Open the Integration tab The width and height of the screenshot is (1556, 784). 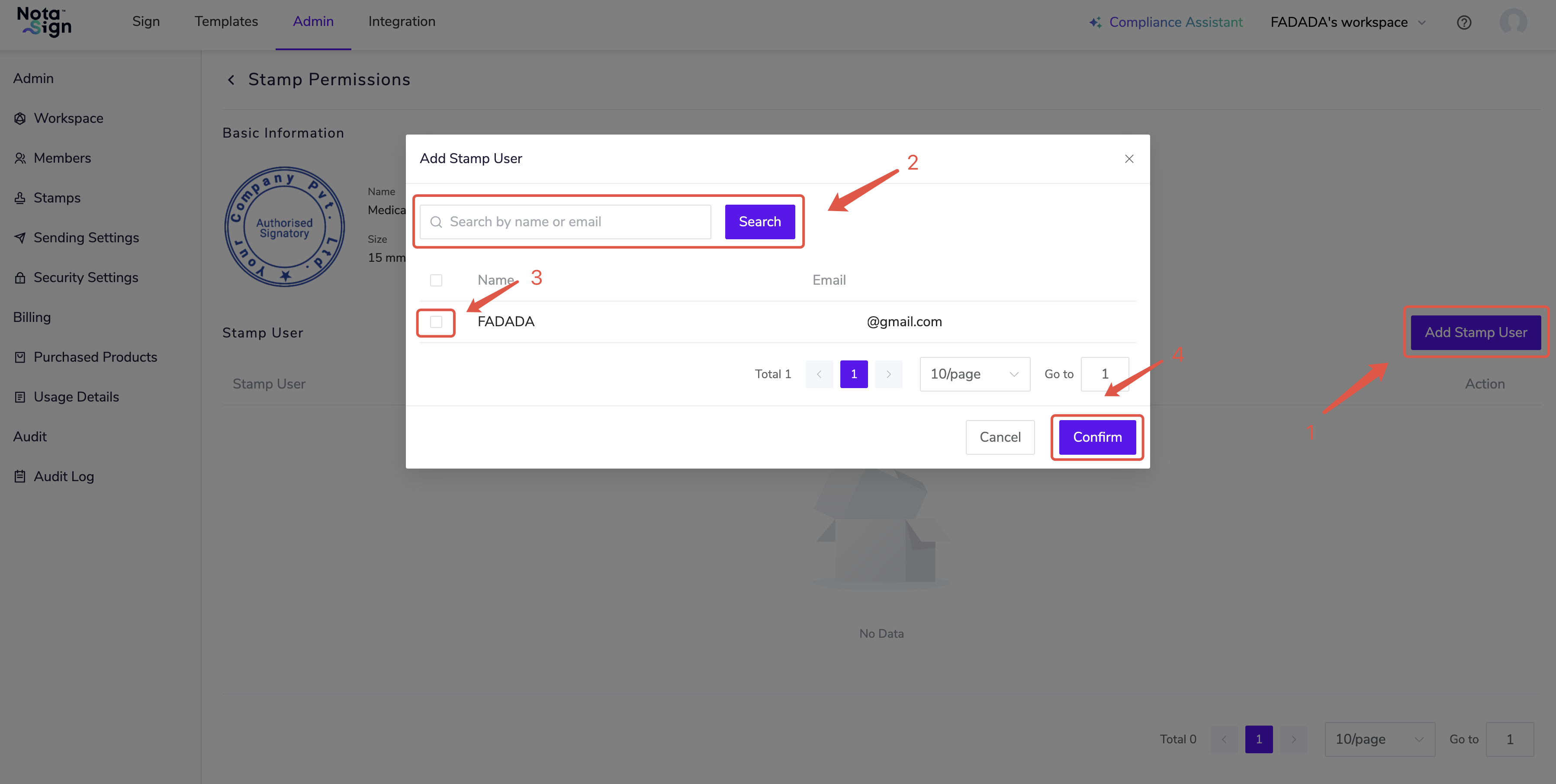[x=402, y=22]
